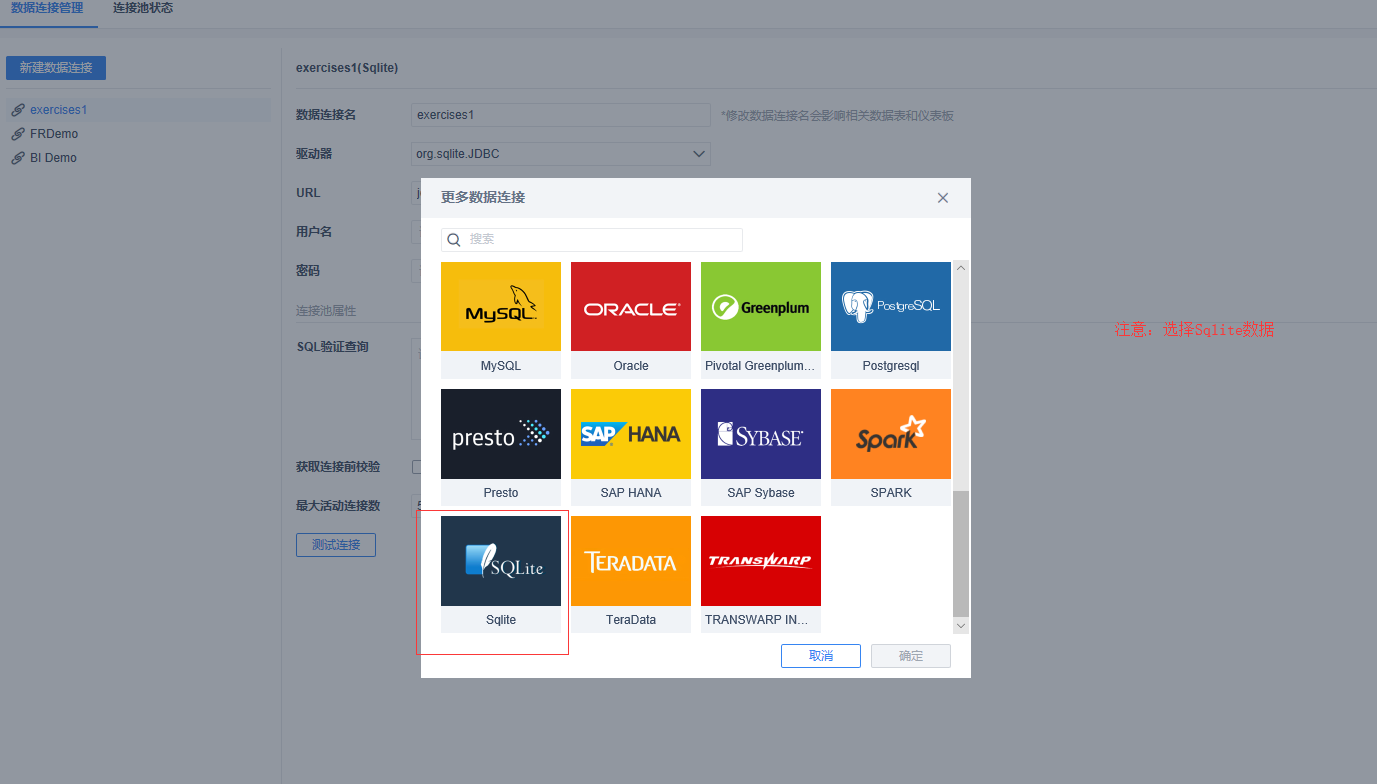Select the MySQL database icon

tap(501, 306)
